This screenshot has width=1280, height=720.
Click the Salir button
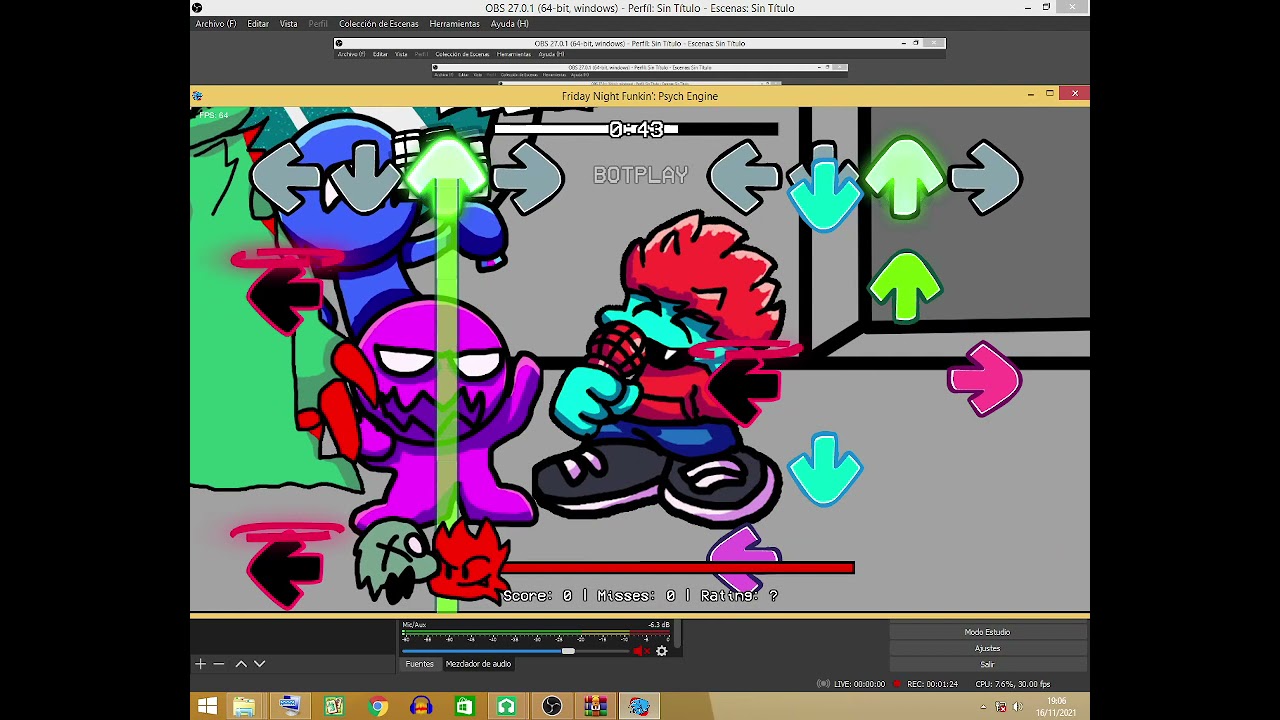pyautogui.click(x=987, y=664)
